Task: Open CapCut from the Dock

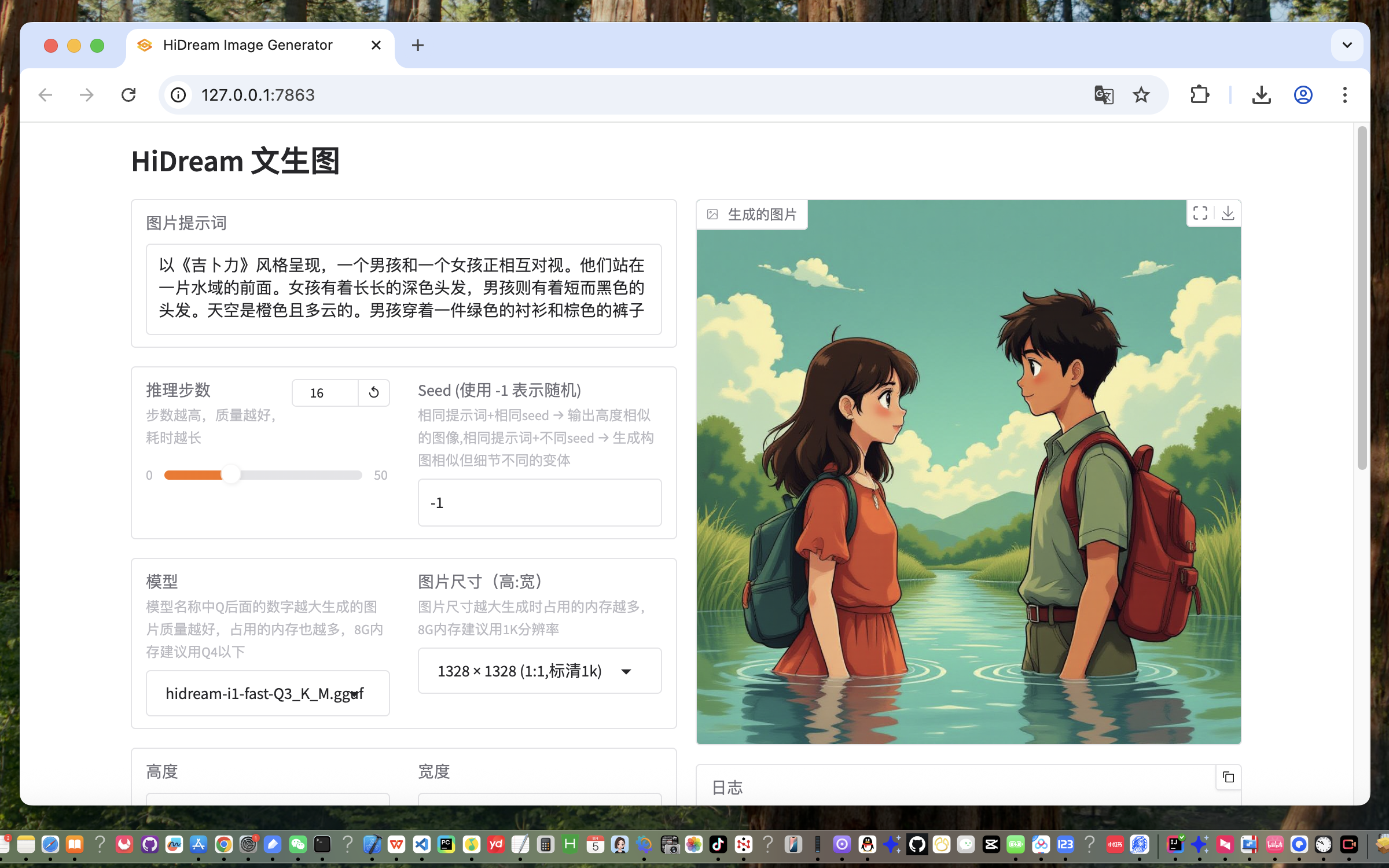Action: coord(991,845)
